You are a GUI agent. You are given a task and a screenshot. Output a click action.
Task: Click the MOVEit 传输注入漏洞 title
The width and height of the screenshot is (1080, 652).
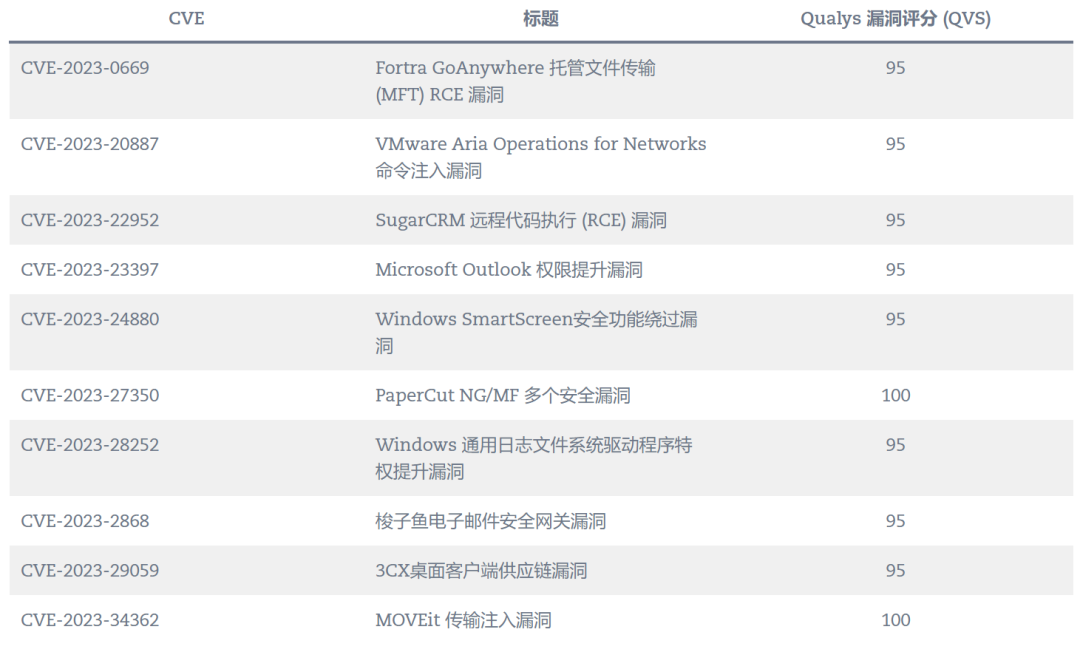click(463, 621)
